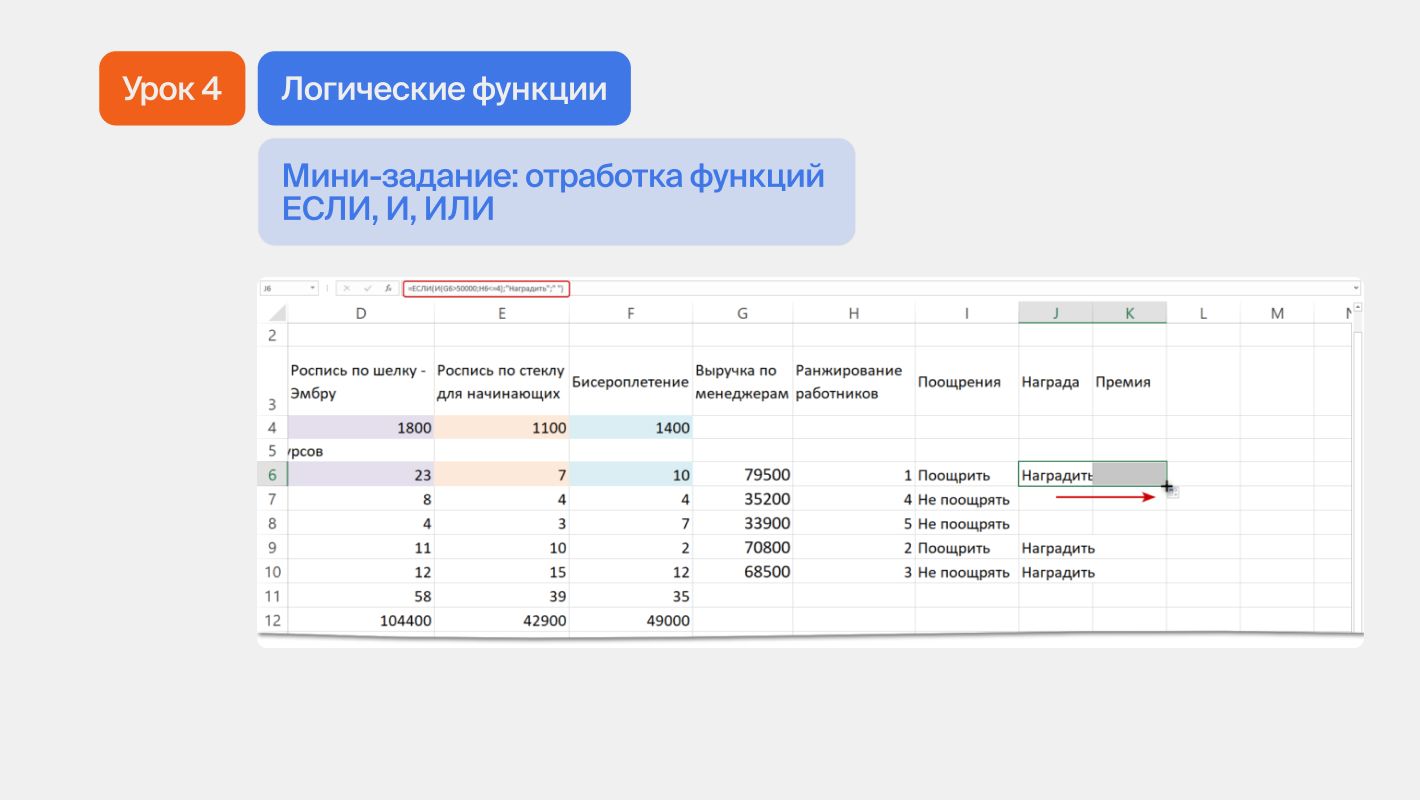The image size is (1420, 800).
Task: Click the Name Box showing J6
Action: [x=283, y=288]
